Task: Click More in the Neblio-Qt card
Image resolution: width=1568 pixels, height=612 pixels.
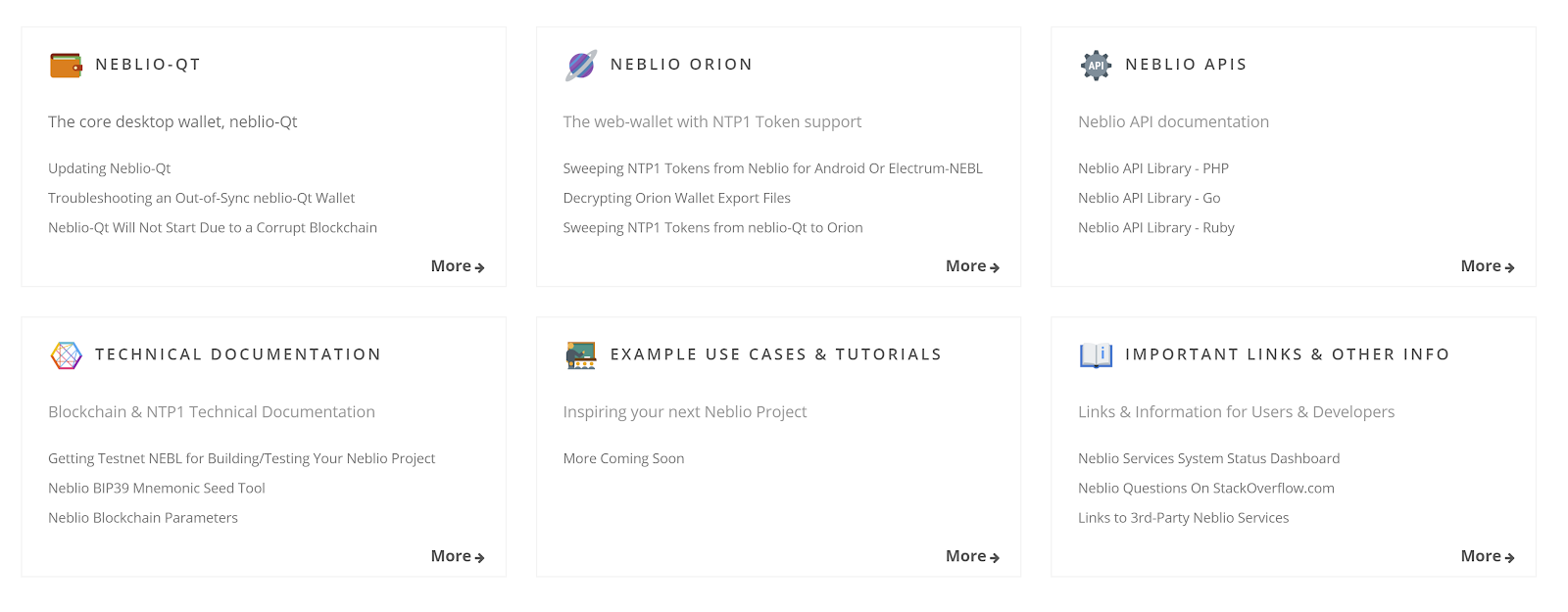Action: [x=458, y=266]
